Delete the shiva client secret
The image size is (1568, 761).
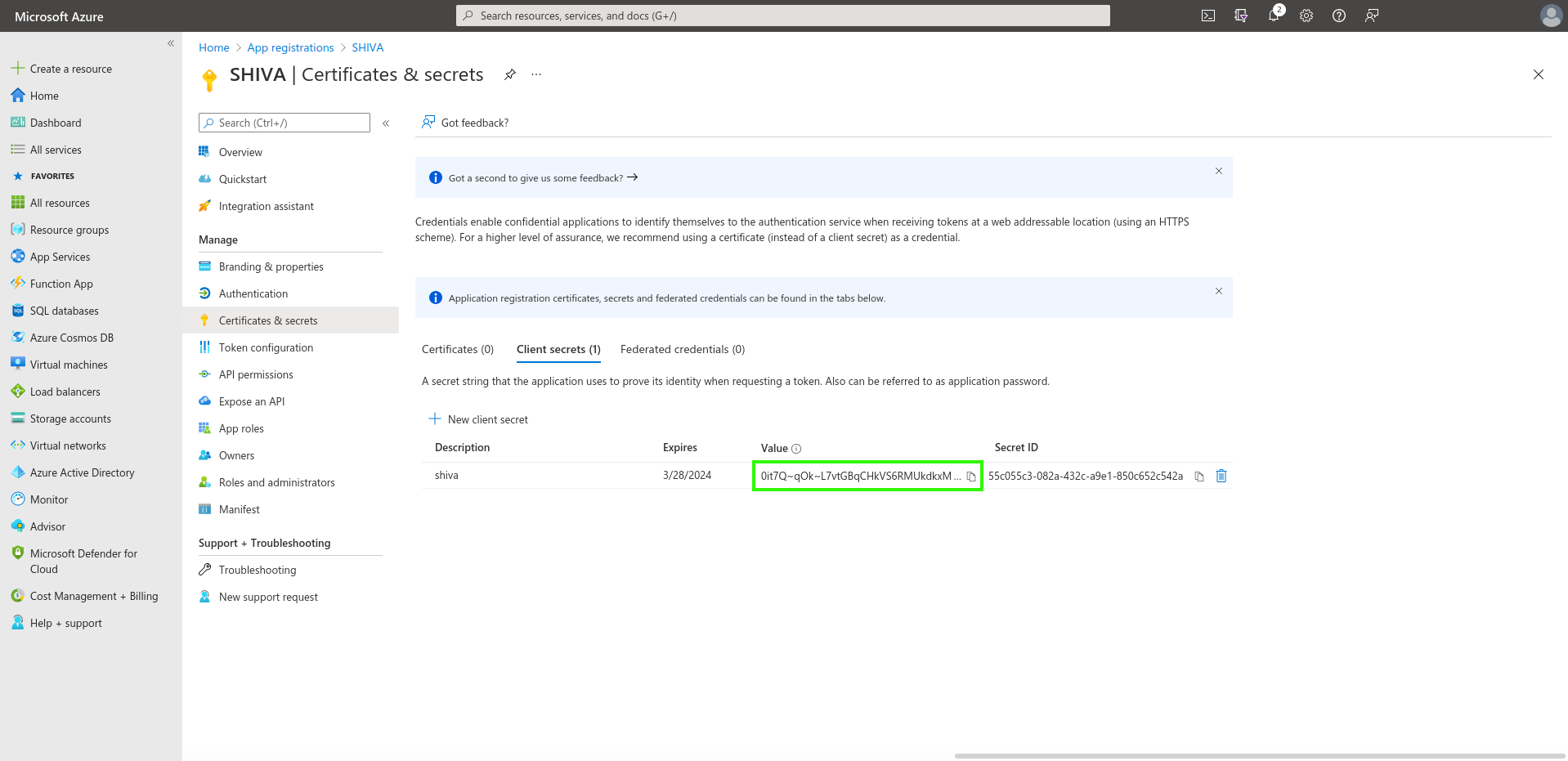1221,476
